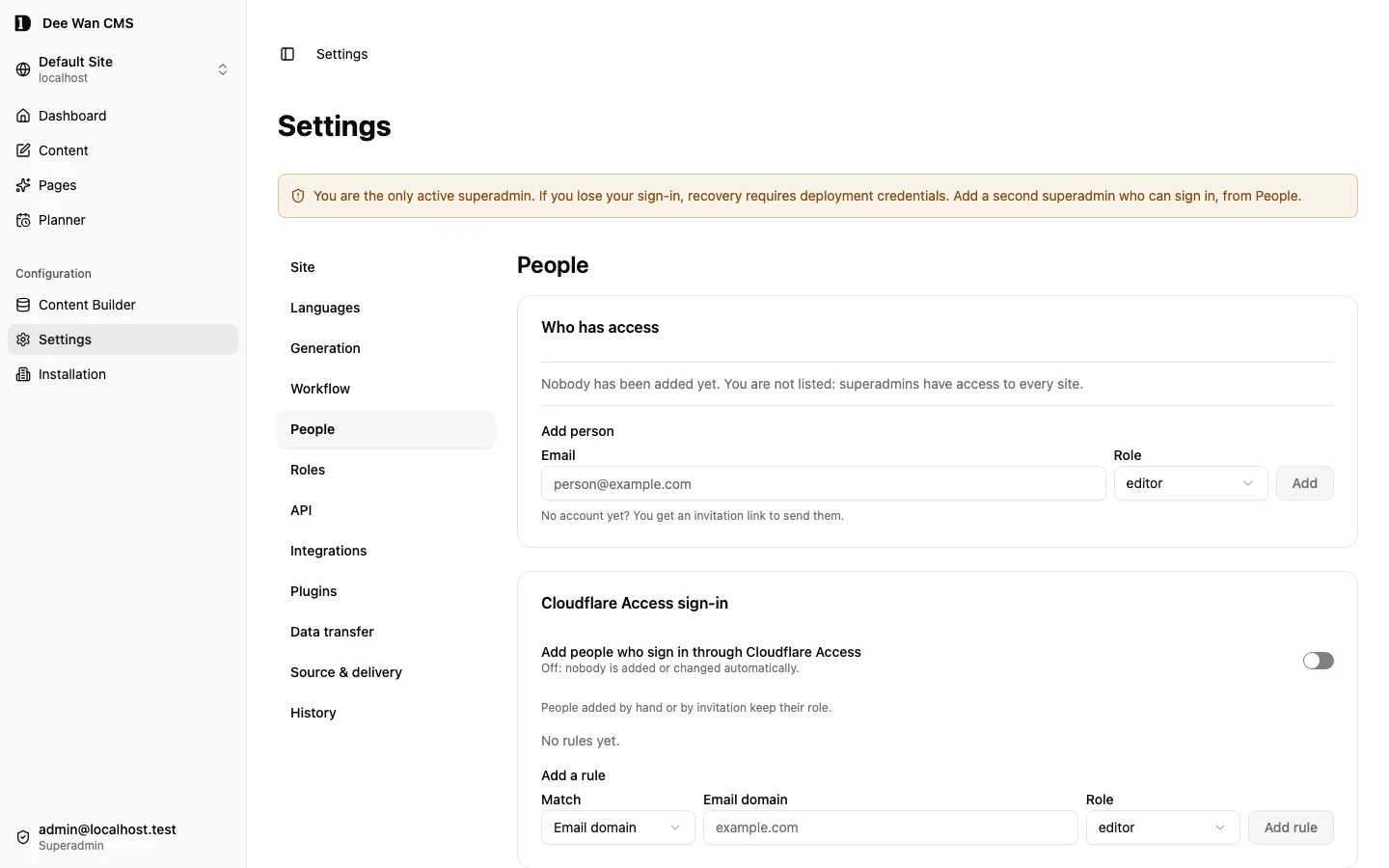Select the Workflow settings tab

pos(386,389)
